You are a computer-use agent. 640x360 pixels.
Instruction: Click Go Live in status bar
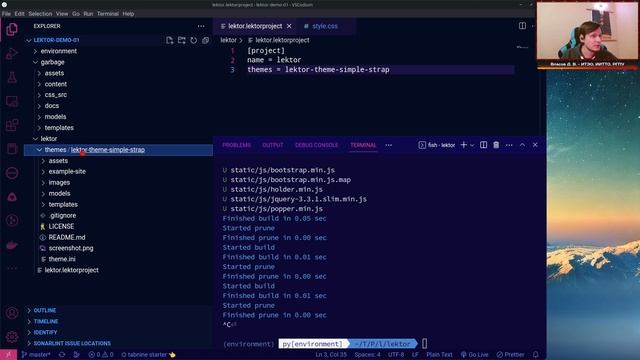(474, 355)
